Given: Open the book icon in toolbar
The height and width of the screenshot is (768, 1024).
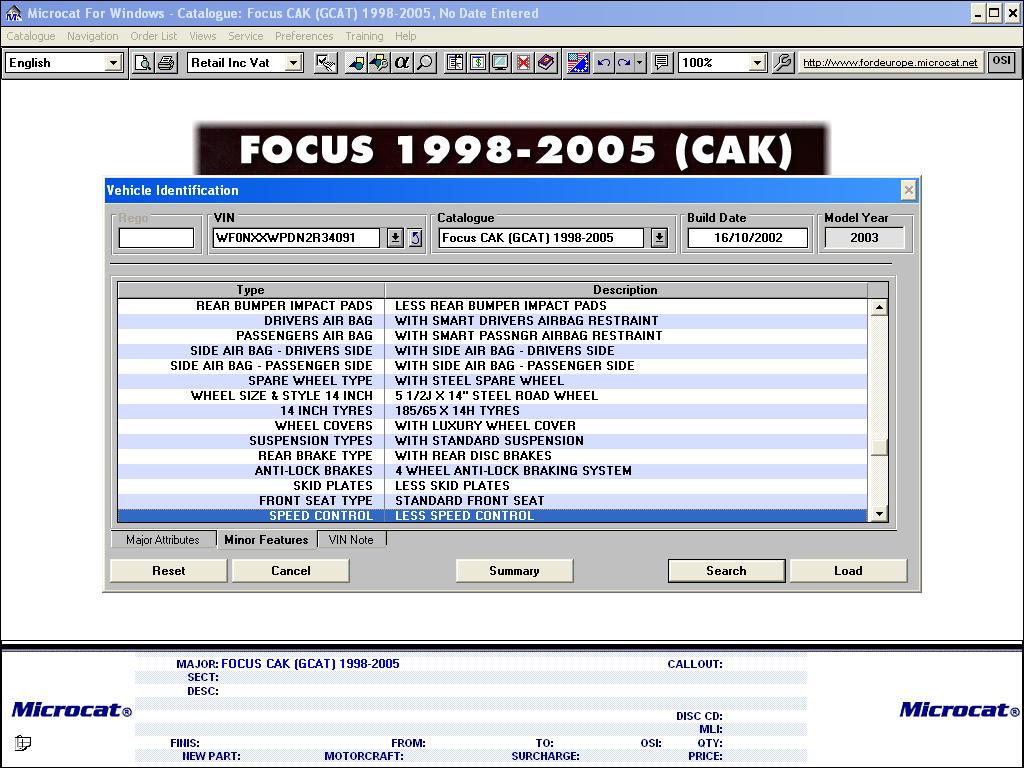Looking at the screenshot, I should point(546,62).
